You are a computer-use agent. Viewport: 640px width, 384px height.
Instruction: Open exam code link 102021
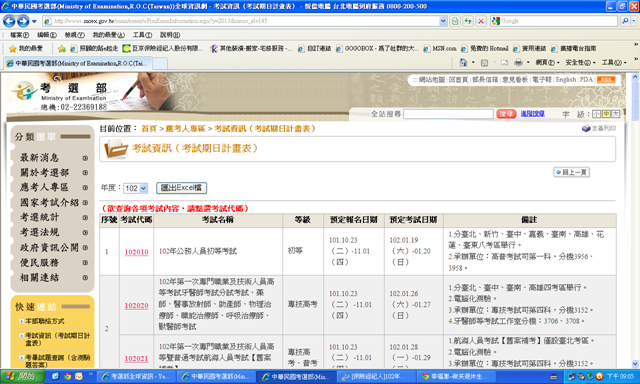(x=136, y=359)
